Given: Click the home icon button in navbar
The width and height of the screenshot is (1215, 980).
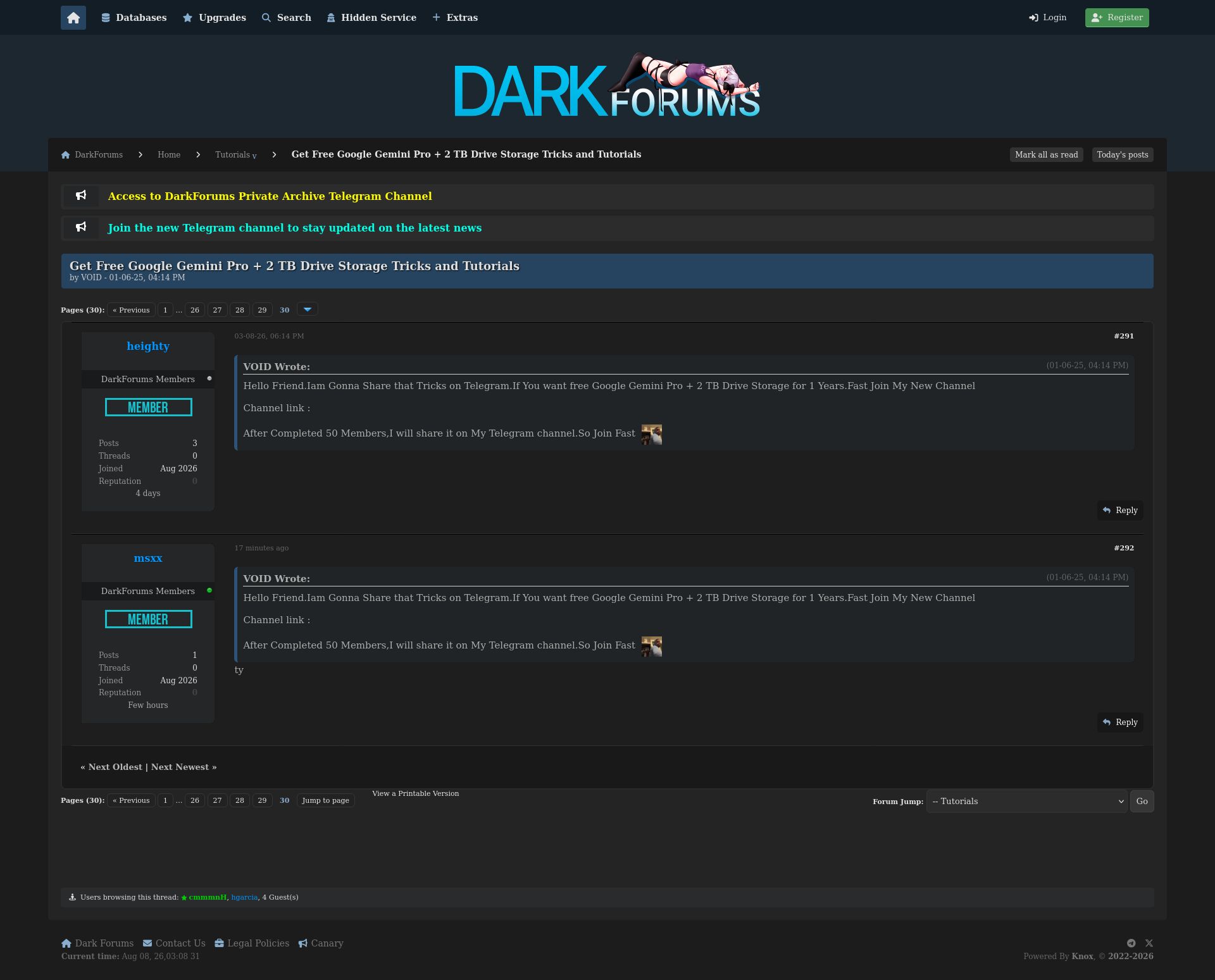Looking at the screenshot, I should click(x=73, y=18).
